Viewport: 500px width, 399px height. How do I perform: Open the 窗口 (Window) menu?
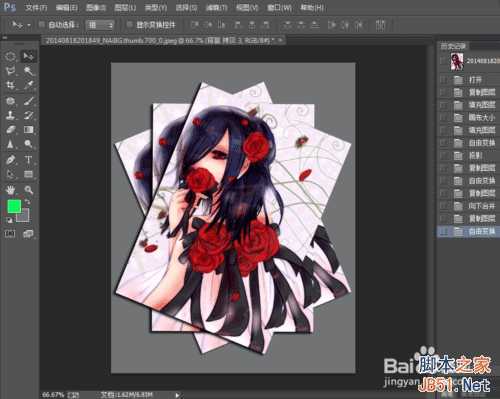coord(279,7)
